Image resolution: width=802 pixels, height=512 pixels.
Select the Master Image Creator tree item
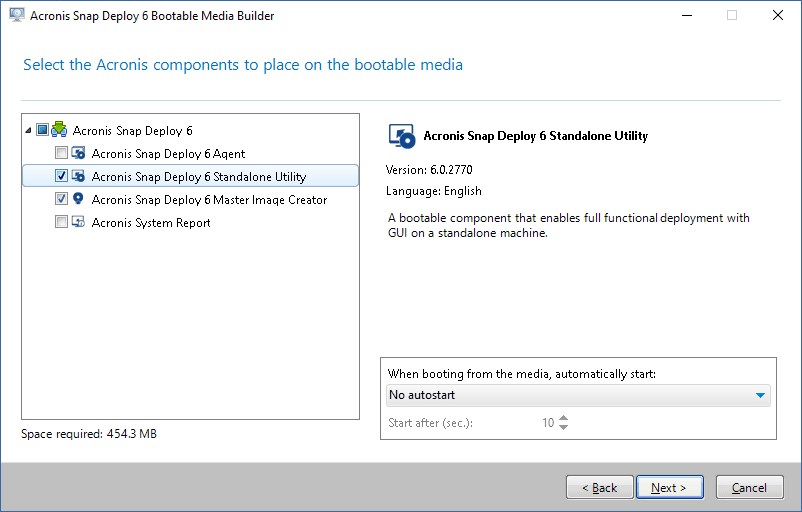209,199
